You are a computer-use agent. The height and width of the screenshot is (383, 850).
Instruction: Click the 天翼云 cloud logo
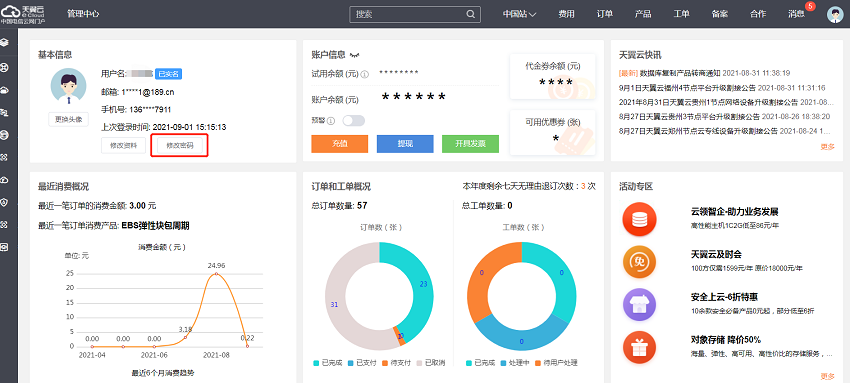coord(23,15)
